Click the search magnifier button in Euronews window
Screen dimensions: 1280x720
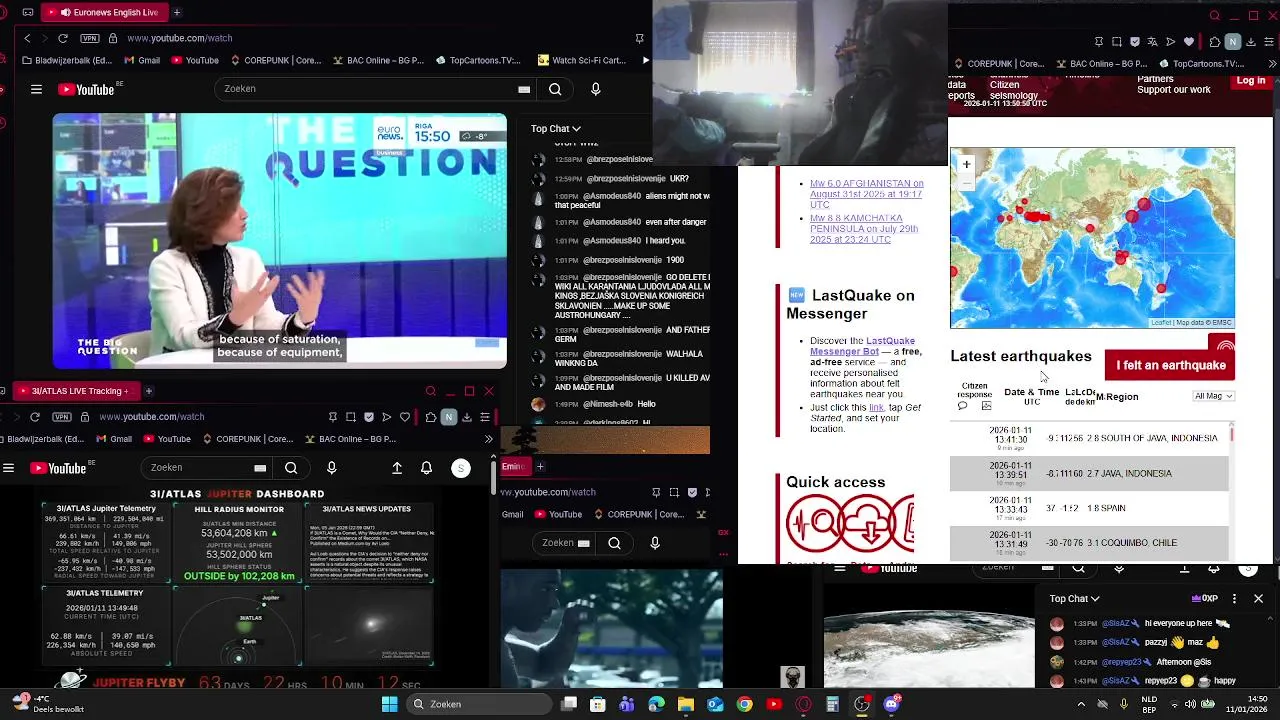(555, 89)
